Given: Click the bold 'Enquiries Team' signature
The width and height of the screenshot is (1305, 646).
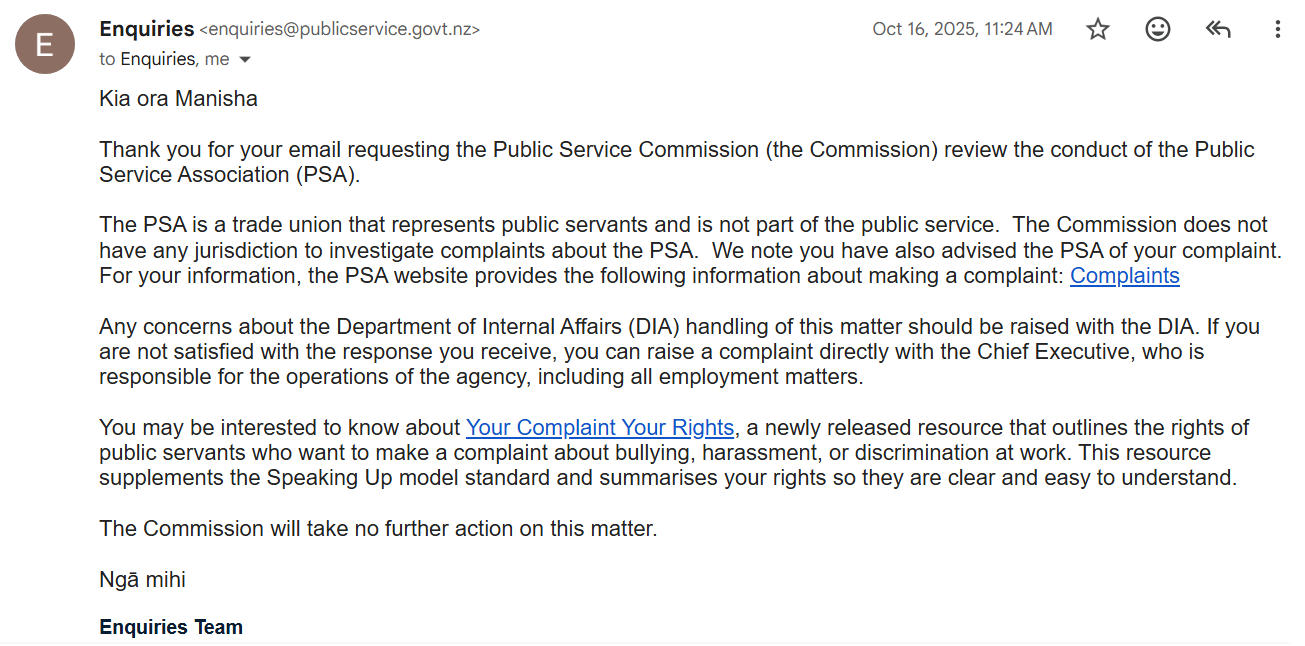Looking at the screenshot, I should (171, 628).
